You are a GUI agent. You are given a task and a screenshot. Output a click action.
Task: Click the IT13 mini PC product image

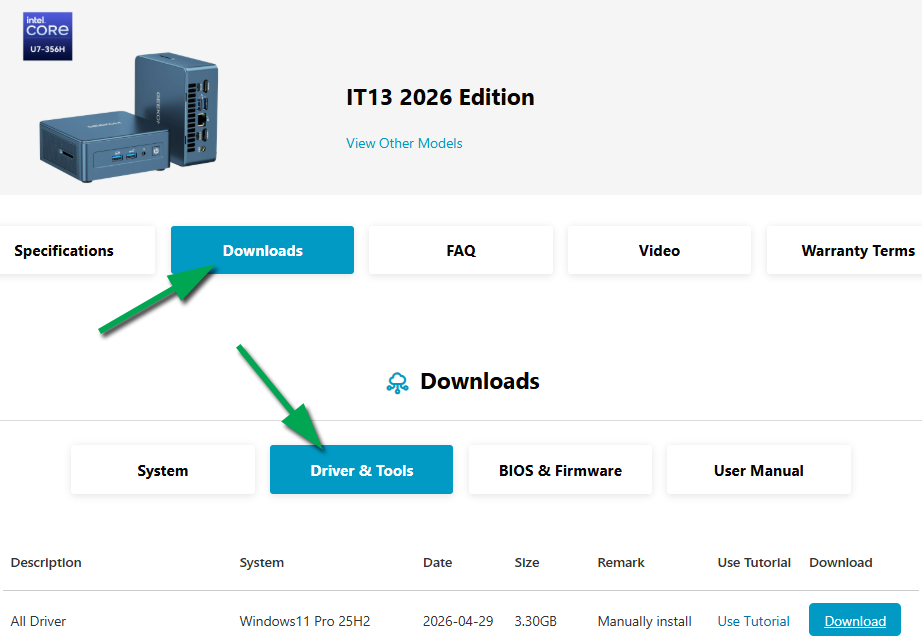129,118
